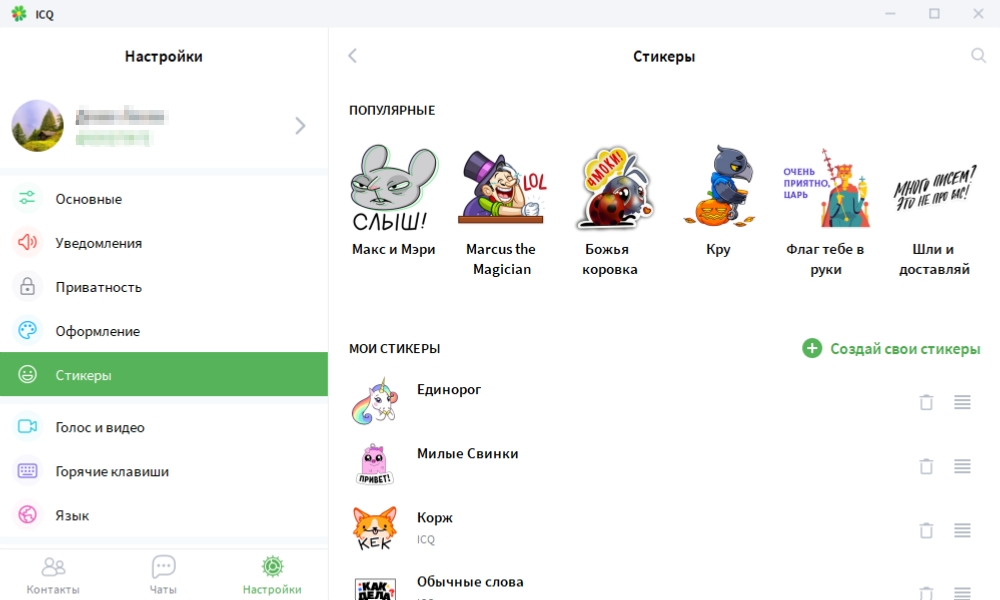Click the reorder handle for Корж
Viewport: 1000px width, 600px height.
point(962,530)
